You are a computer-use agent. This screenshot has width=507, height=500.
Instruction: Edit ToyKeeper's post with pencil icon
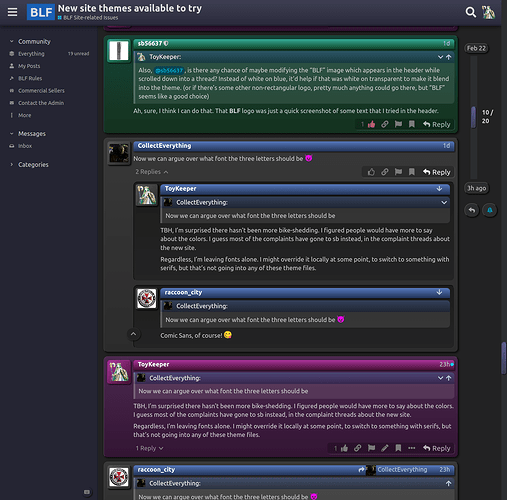pos(385,448)
